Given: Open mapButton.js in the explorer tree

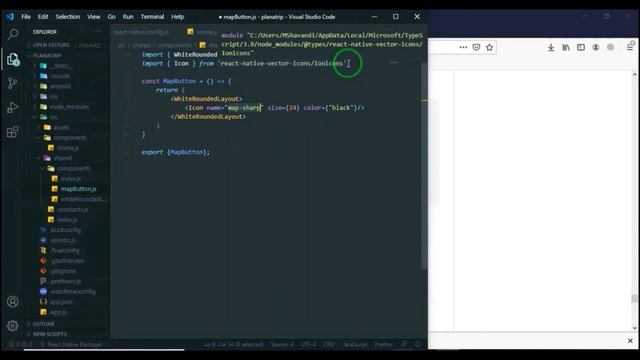Looking at the screenshot, I should (78, 189).
